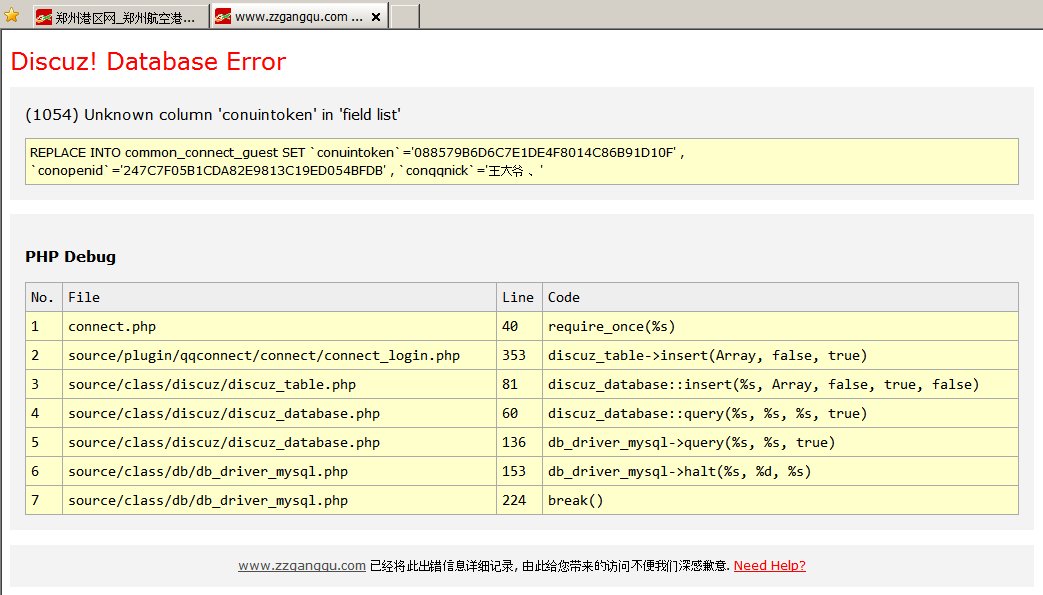Click line number 40

click(x=510, y=327)
